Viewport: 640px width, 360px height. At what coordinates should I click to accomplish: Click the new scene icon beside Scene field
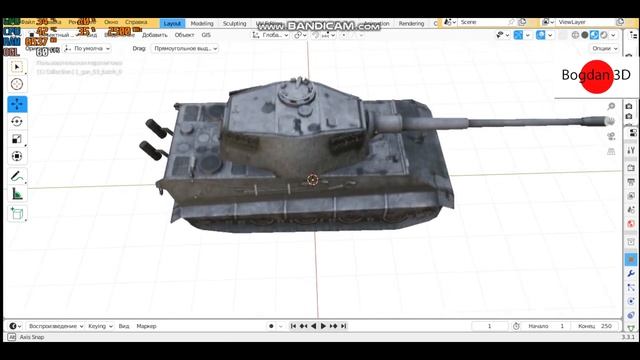[522, 22]
